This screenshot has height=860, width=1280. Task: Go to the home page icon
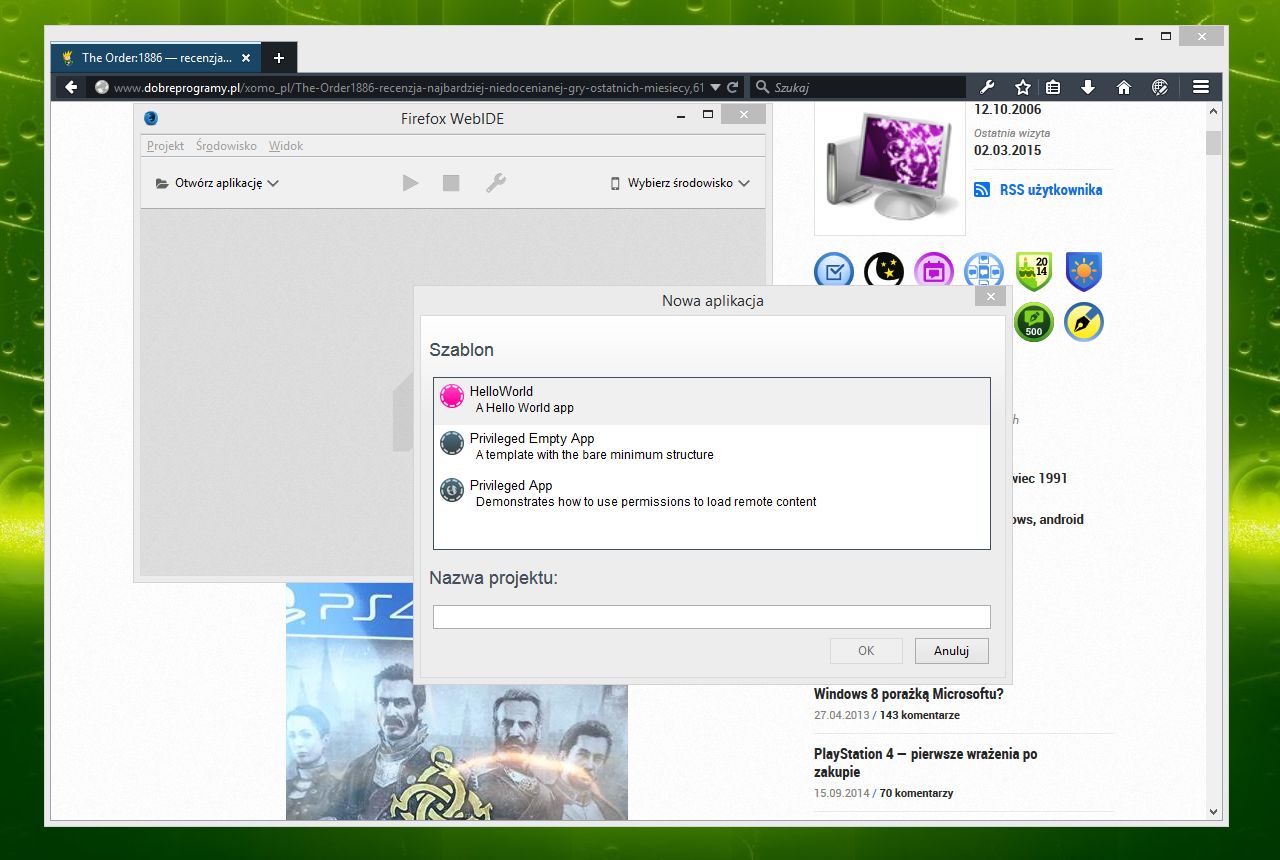coord(1124,87)
